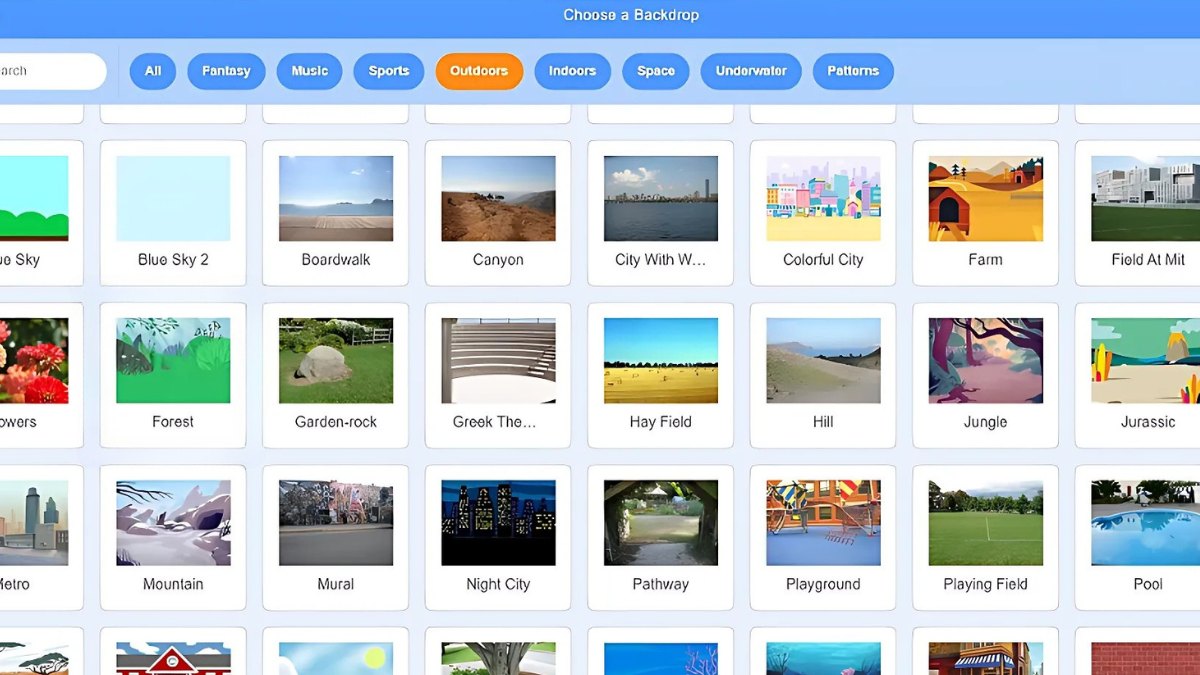Choose the Jungle backdrop

click(x=985, y=375)
